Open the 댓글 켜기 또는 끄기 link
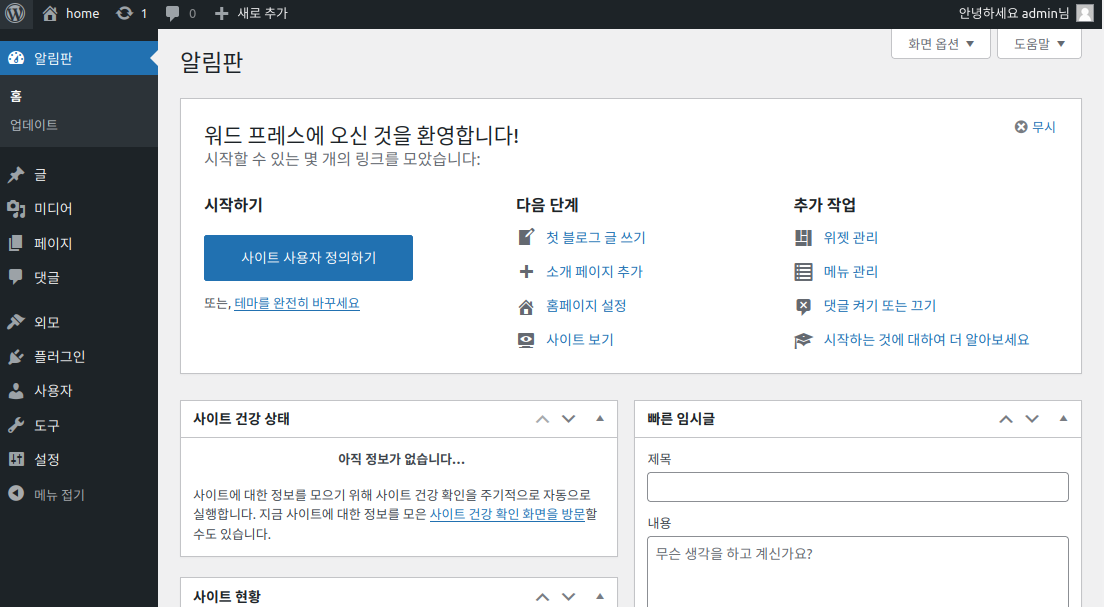Image resolution: width=1104 pixels, height=607 pixels. 880,306
